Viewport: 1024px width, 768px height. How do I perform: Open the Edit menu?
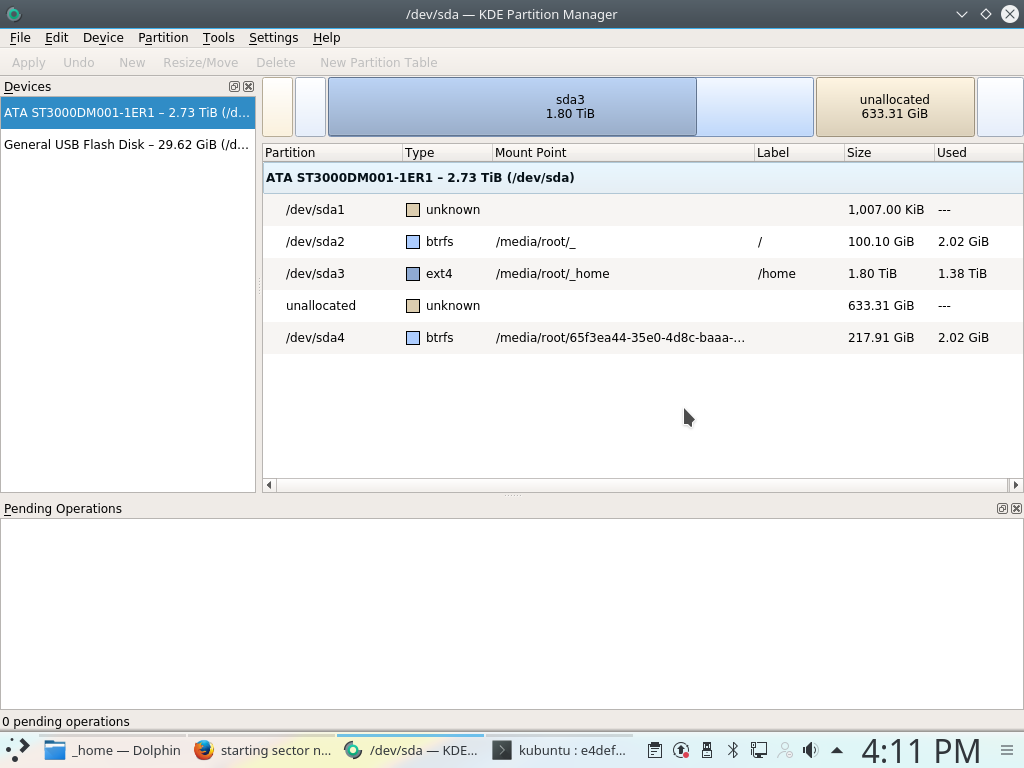click(x=56, y=38)
